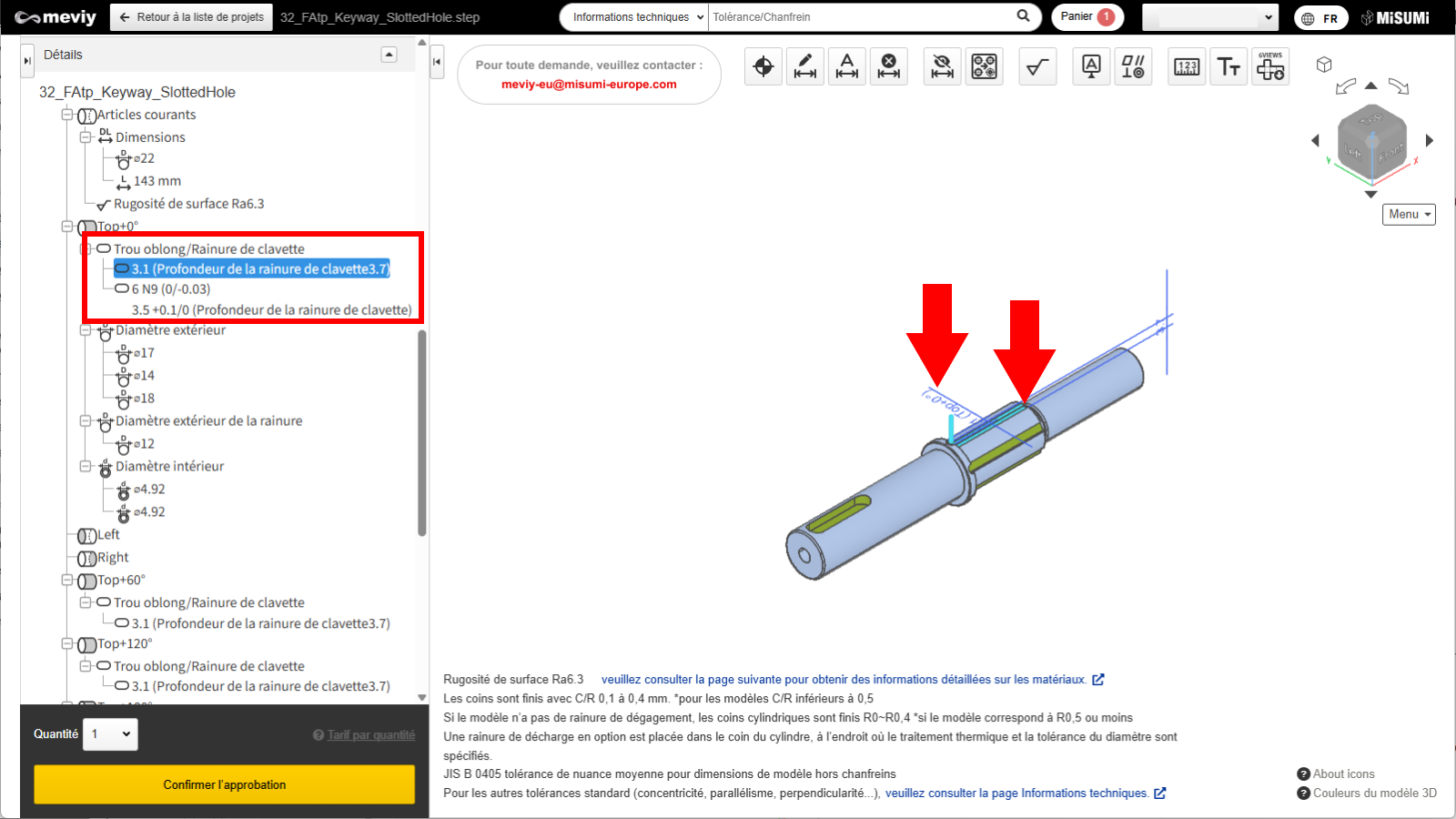Click Retour à la liste de projets
Viewport: 1456px width, 819px height.
tap(191, 17)
